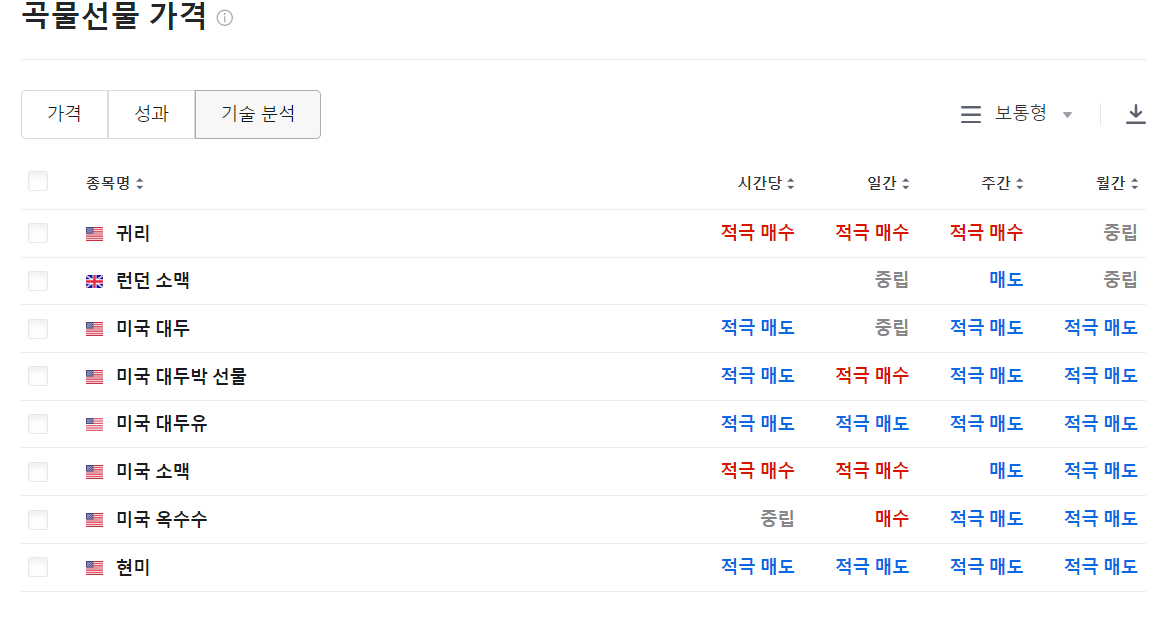Click 귀리 hourly 적극 매수 signal
The width and height of the screenshot is (1171, 629).
tap(757, 232)
